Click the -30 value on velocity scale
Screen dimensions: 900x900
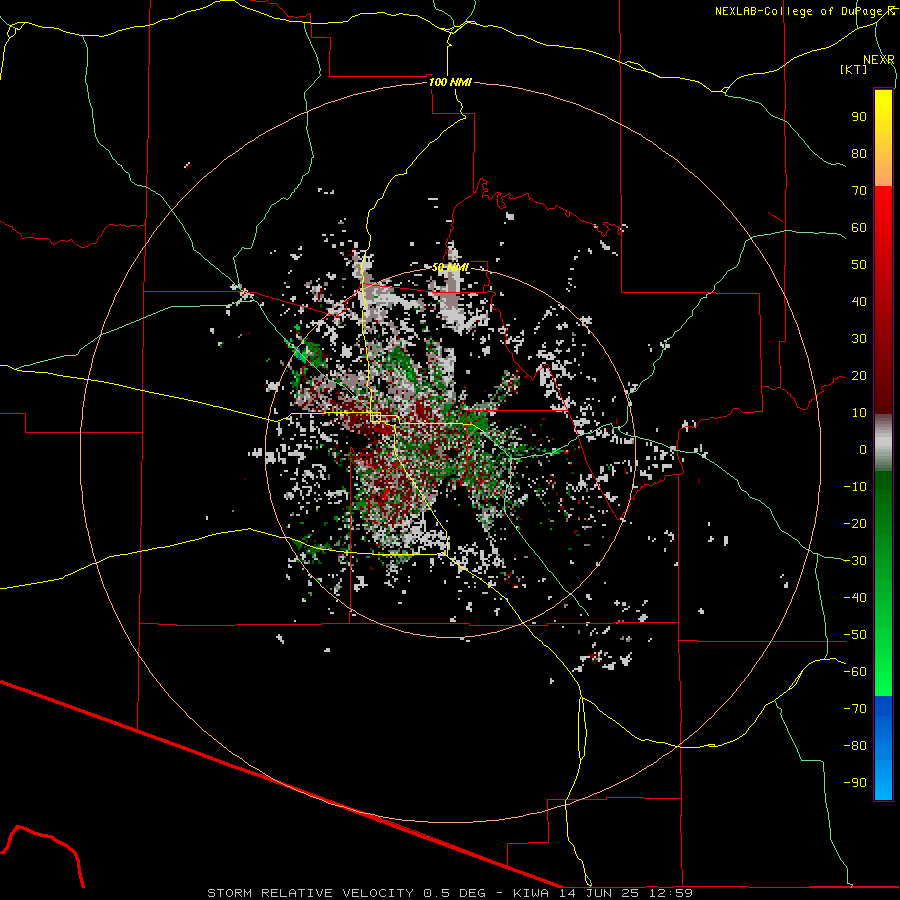pyautogui.click(x=855, y=561)
